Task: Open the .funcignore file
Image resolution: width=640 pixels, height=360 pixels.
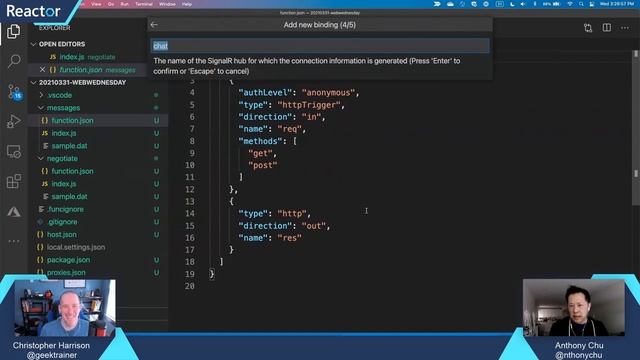Action: coord(65,209)
